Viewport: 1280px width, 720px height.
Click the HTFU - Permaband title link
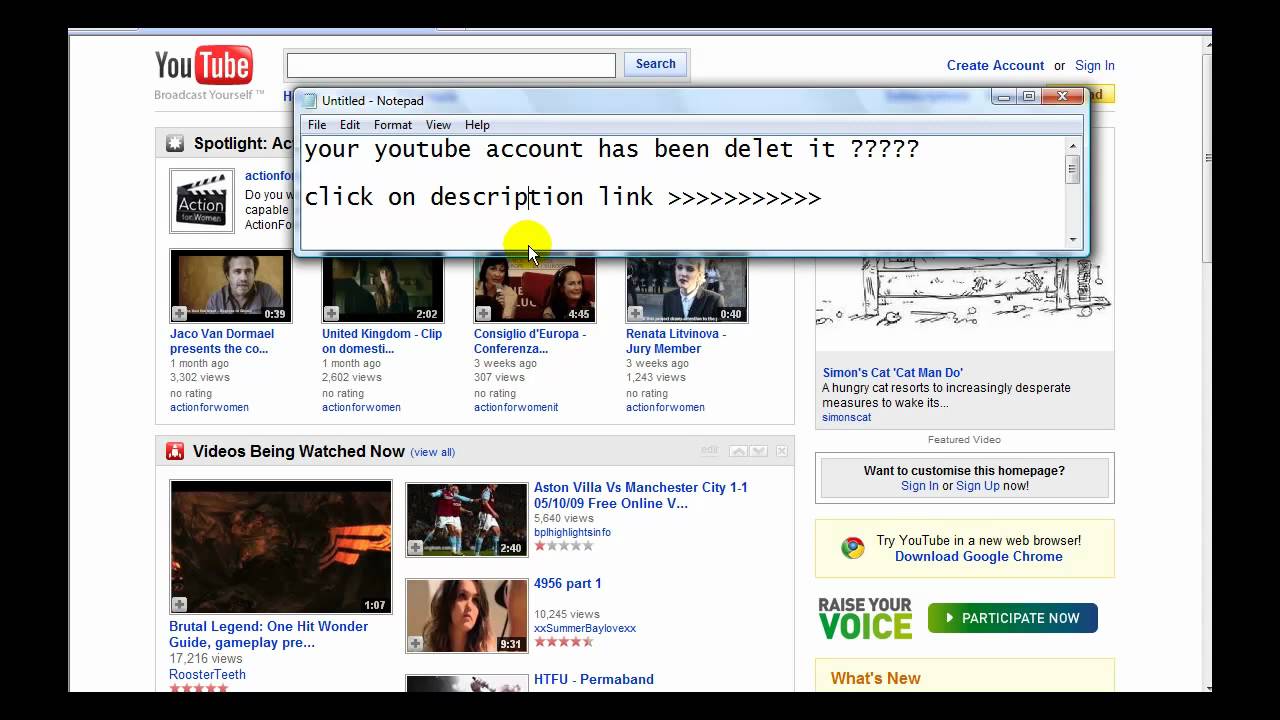point(594,680)
